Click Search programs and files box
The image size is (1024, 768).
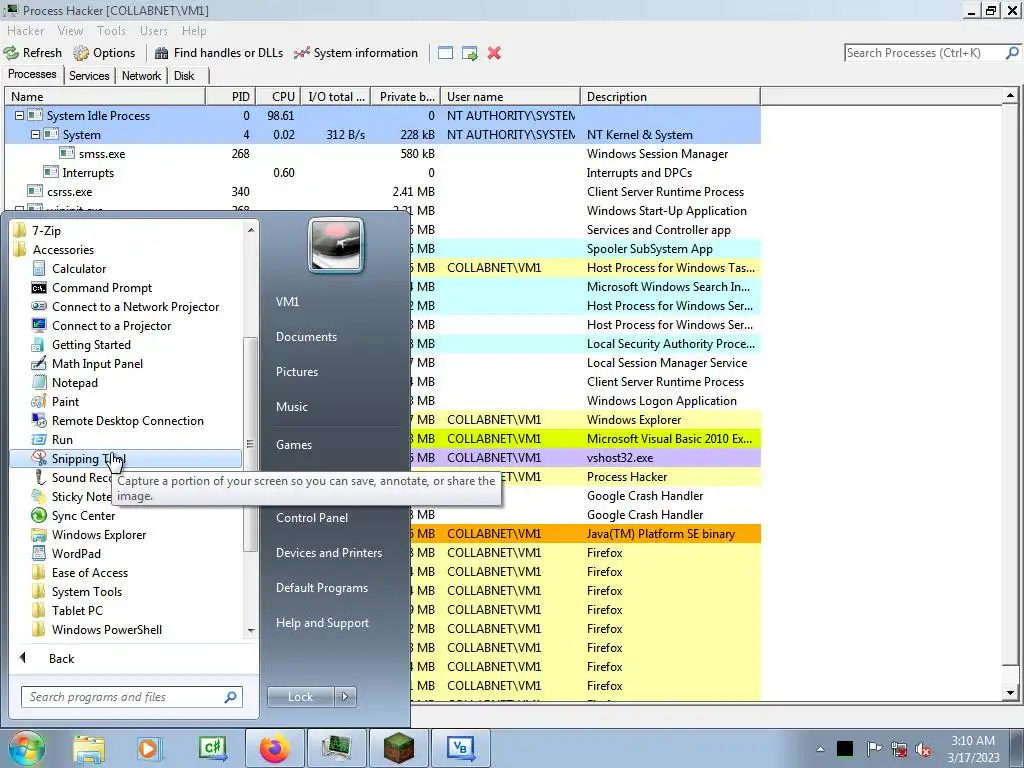point(124,697)
